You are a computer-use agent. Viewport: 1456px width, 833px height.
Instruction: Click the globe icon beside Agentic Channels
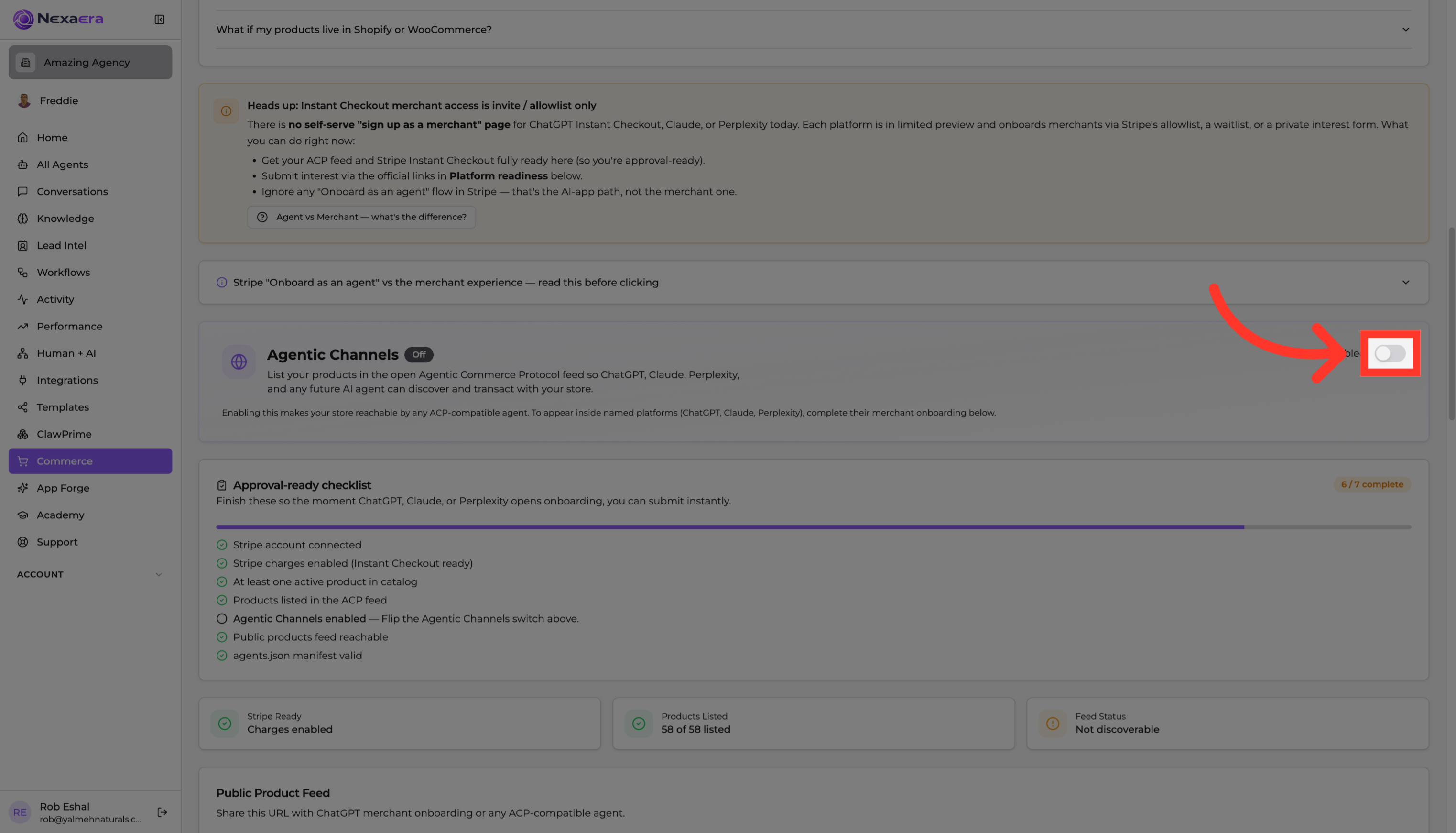239,362
